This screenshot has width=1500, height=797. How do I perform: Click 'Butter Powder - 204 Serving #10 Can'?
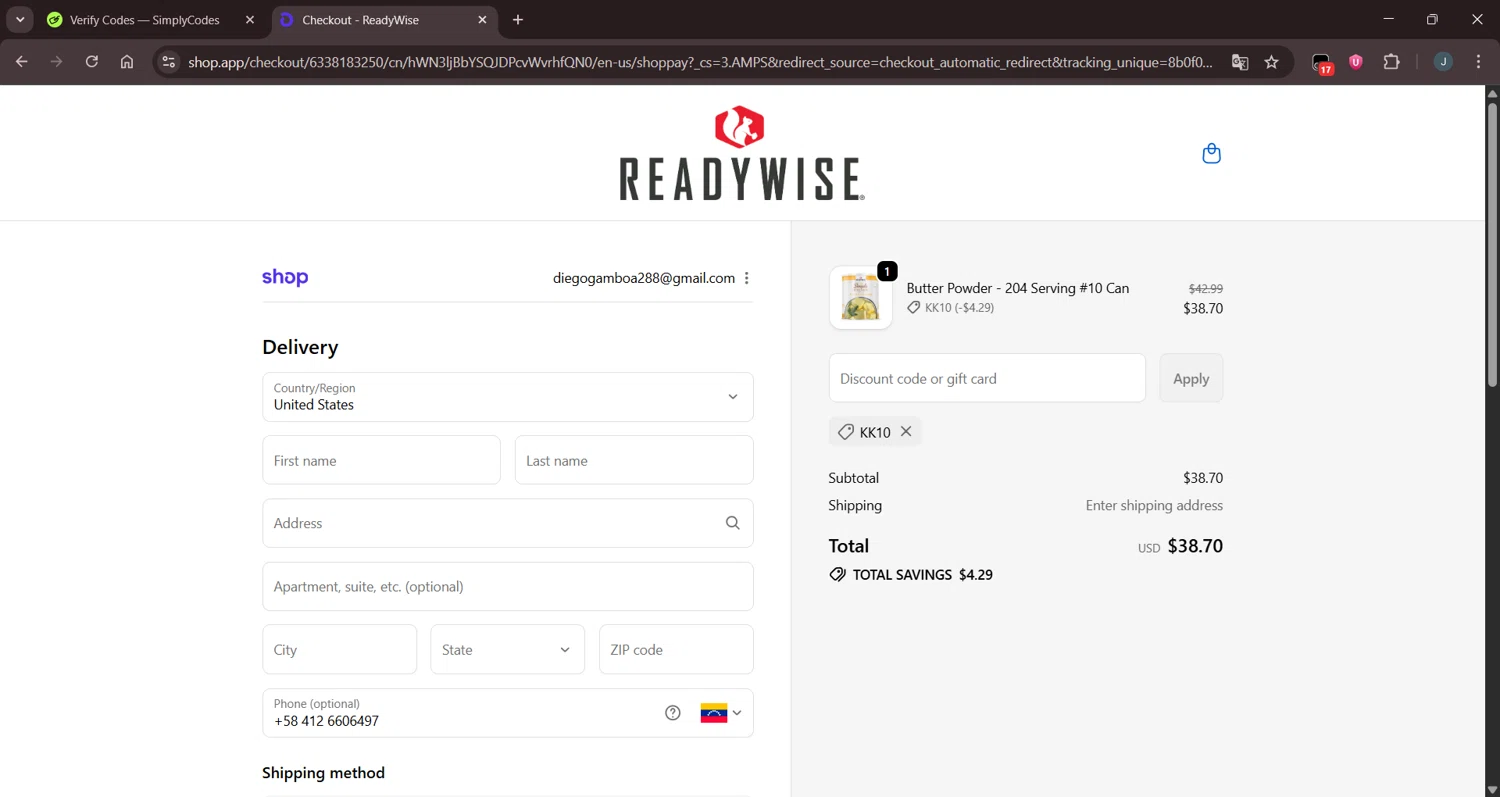tap(1018, 288)
